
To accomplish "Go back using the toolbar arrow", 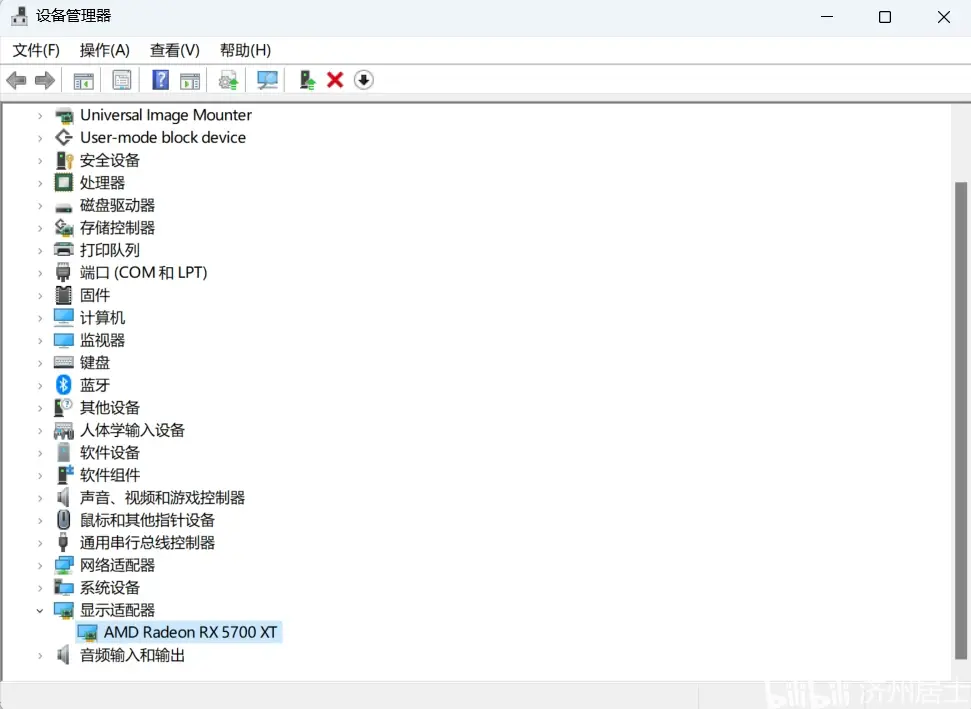I will tap(16, 80).
